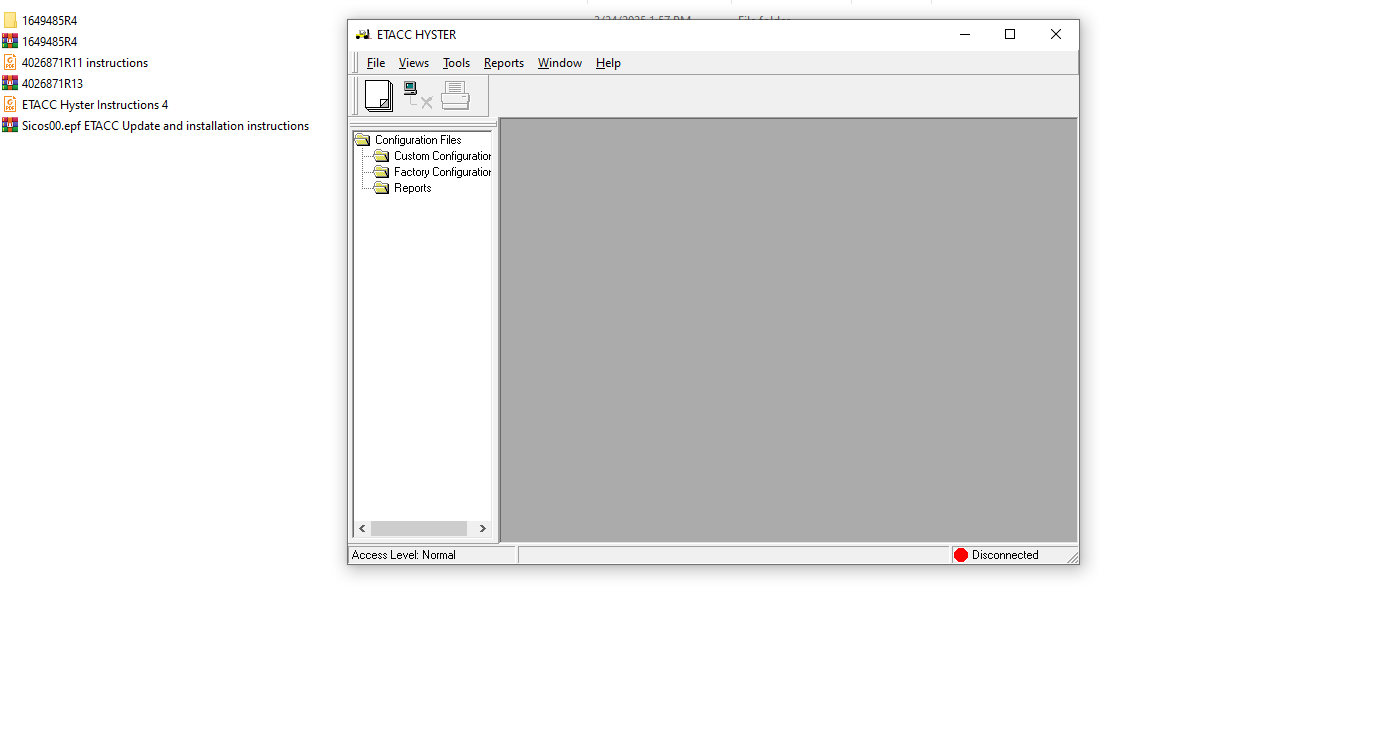Click the disconnect computer toolbar icon
The image size is (1377, 730).
(x=418, y=95)
